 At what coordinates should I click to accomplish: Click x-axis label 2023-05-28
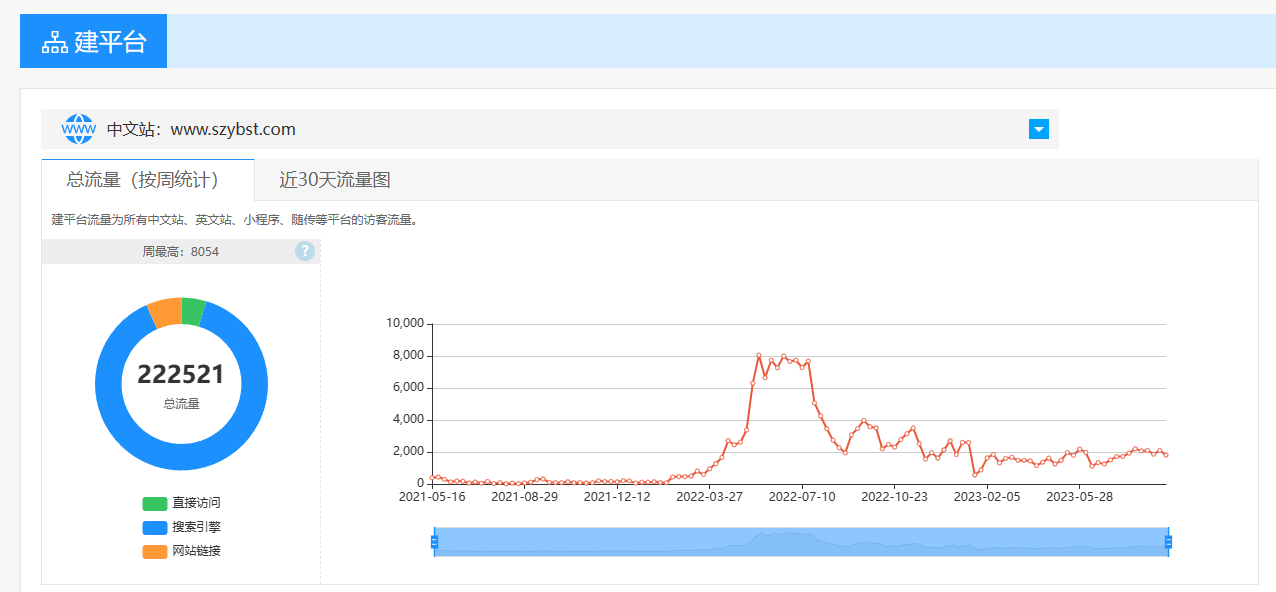(x=1079, y=496)
